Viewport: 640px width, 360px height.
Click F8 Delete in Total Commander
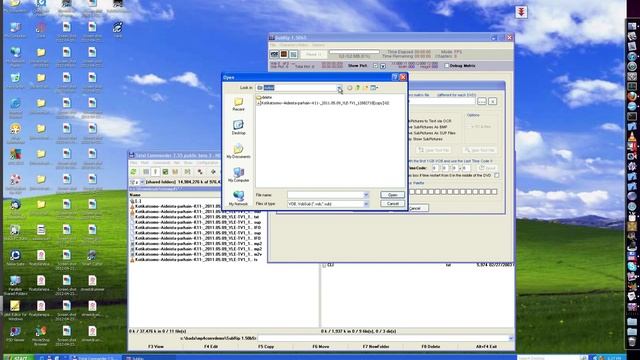[x=431, y=347]
